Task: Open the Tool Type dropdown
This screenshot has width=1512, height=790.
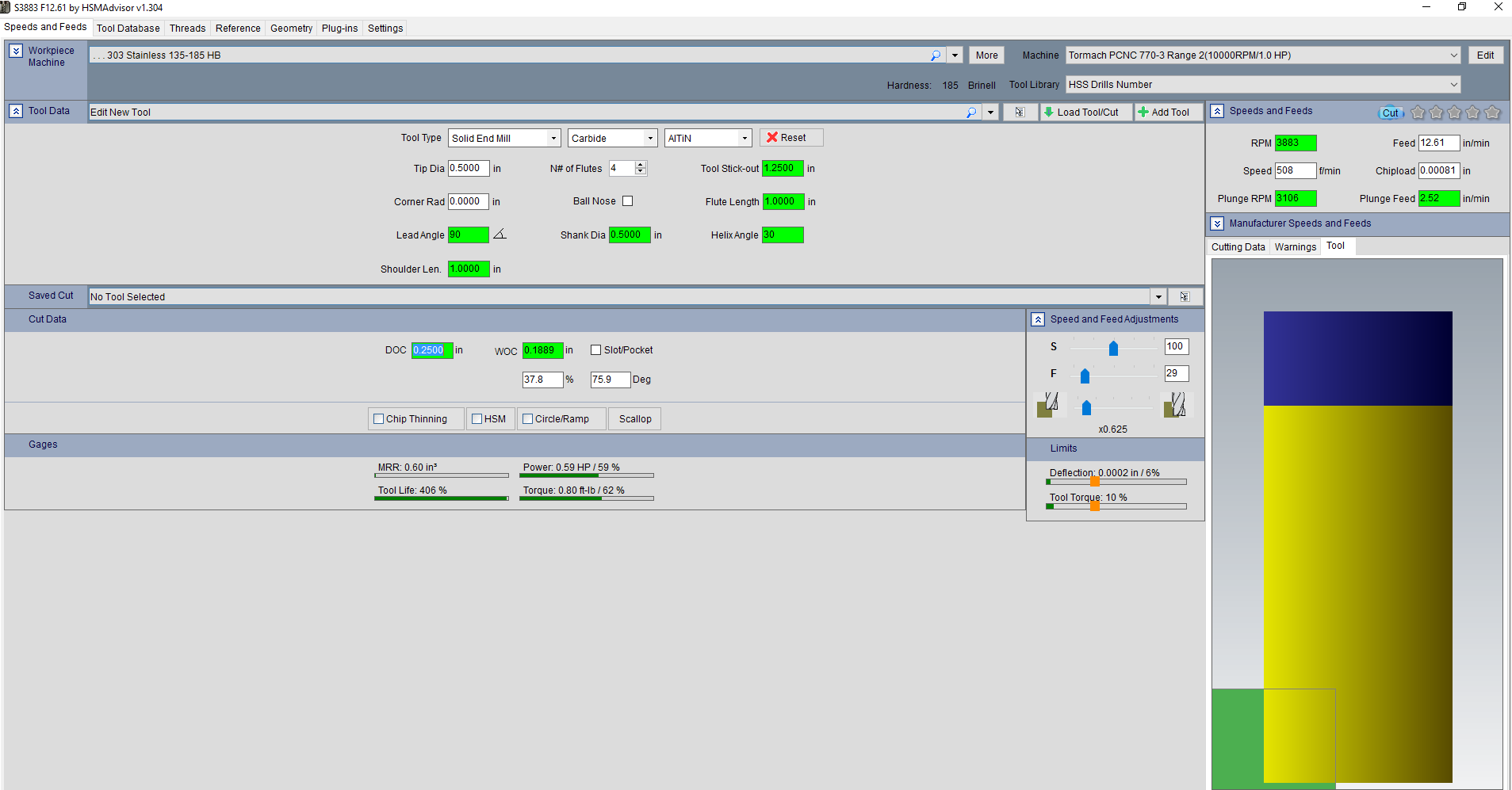Action: click(553, 139)
